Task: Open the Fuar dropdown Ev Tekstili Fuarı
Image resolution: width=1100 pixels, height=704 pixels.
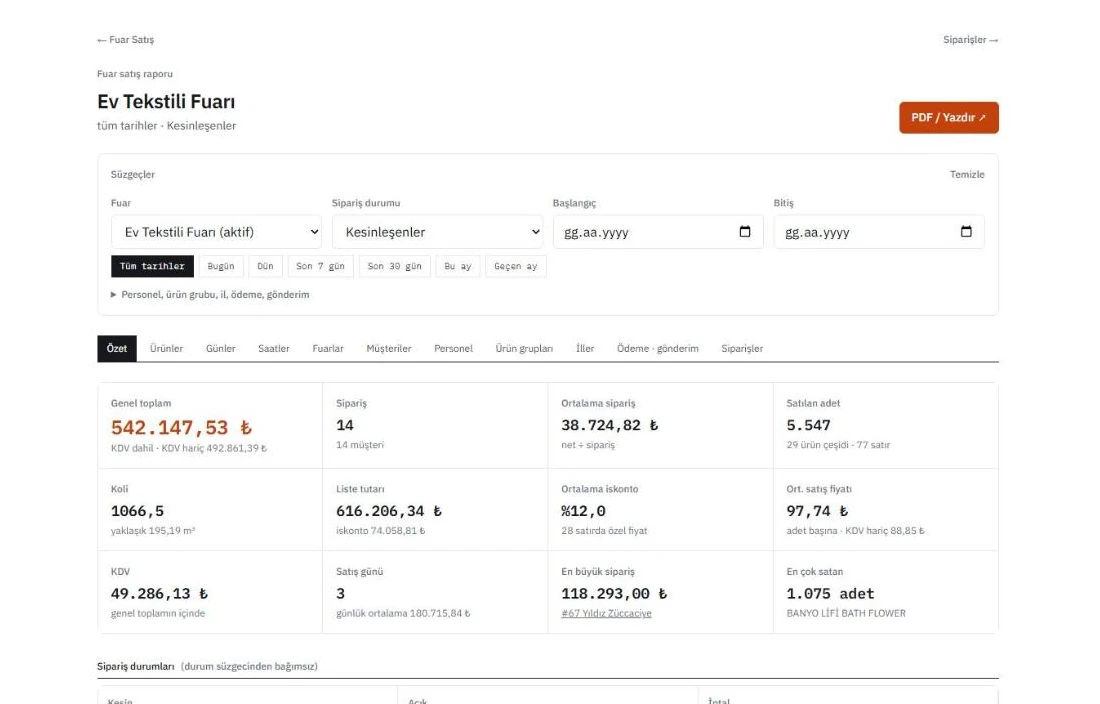Action: pyautogui.click(x=216, y=232)
